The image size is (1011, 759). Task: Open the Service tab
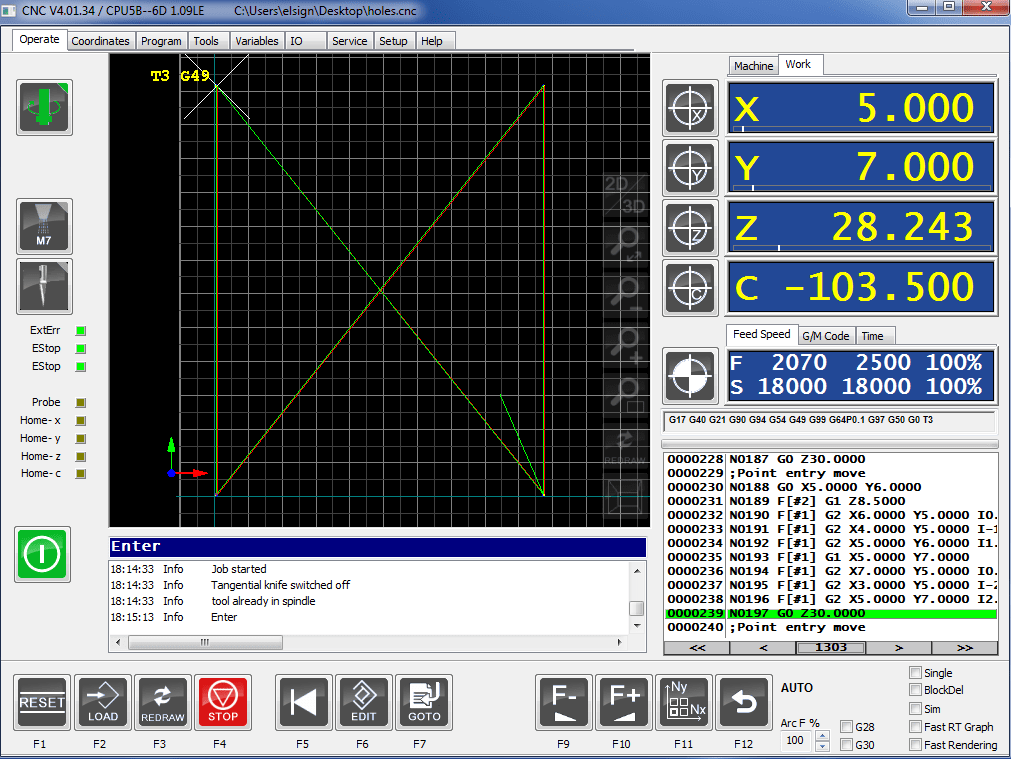[349, 41]
